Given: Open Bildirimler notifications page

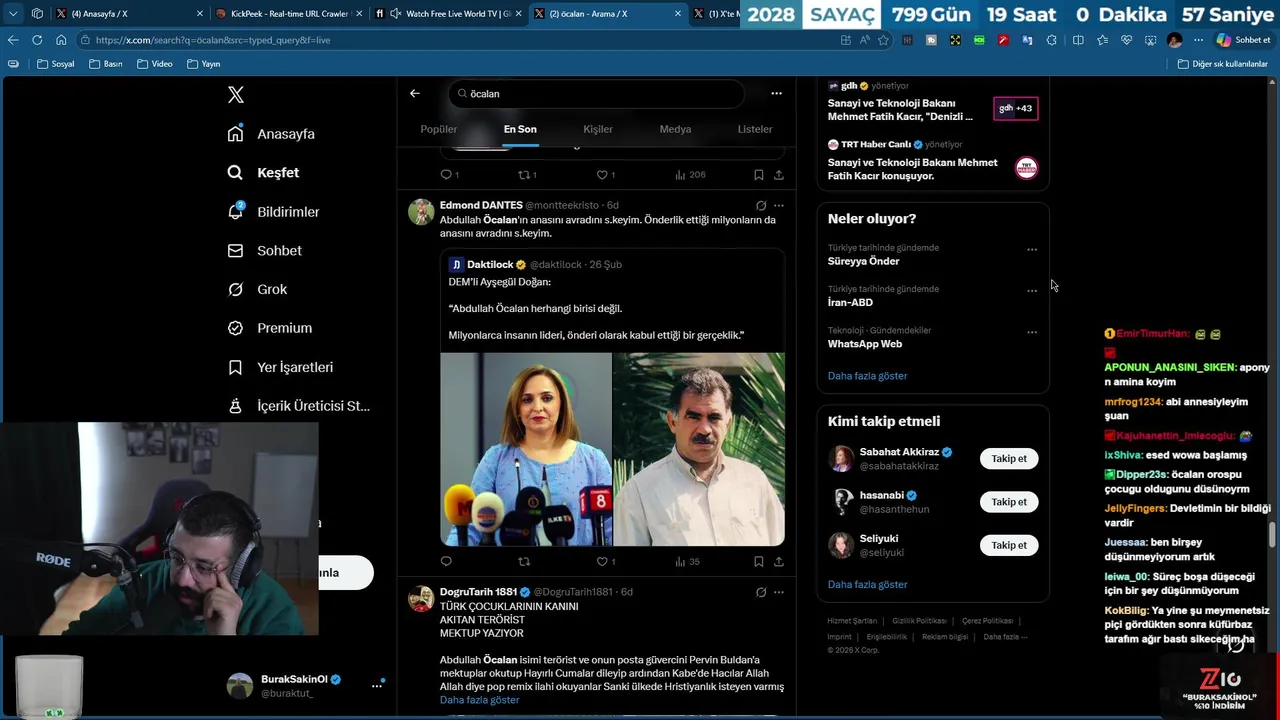Looking at the screenshot, I should [x=273, y=212].
